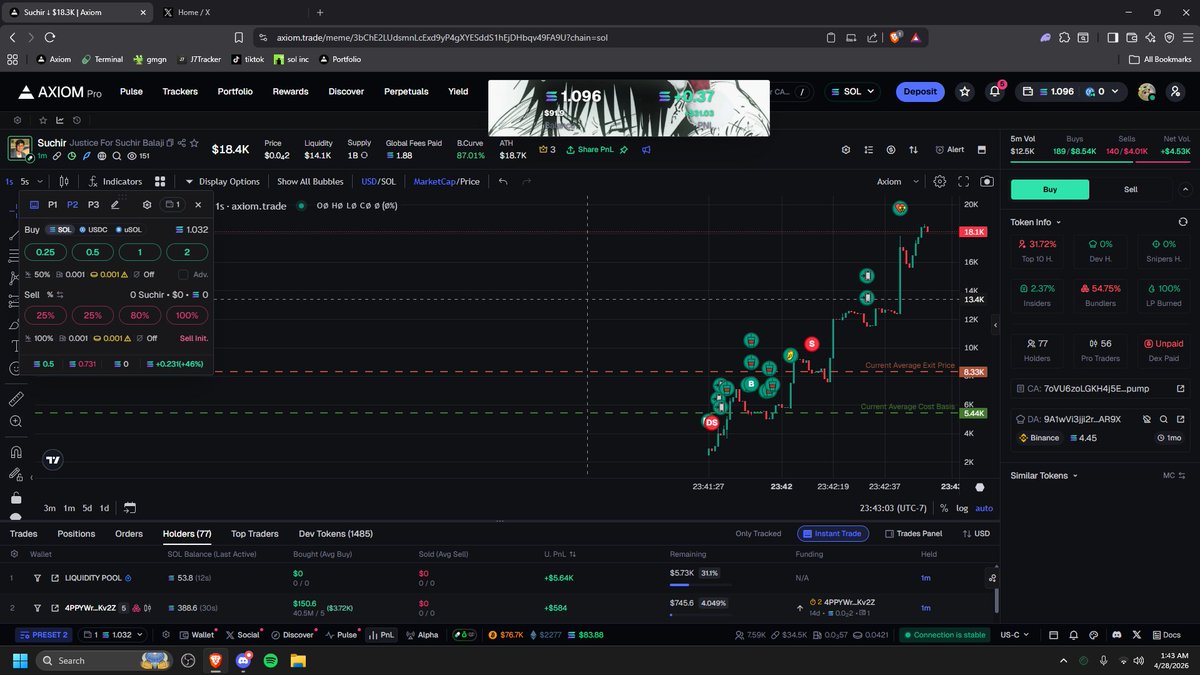Click the megaphone icon near Share PnL

[x=647, y=149]
